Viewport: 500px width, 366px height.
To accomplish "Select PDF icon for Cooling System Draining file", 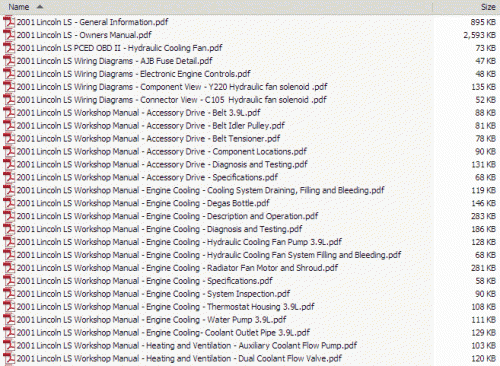I will pos(9,190).
